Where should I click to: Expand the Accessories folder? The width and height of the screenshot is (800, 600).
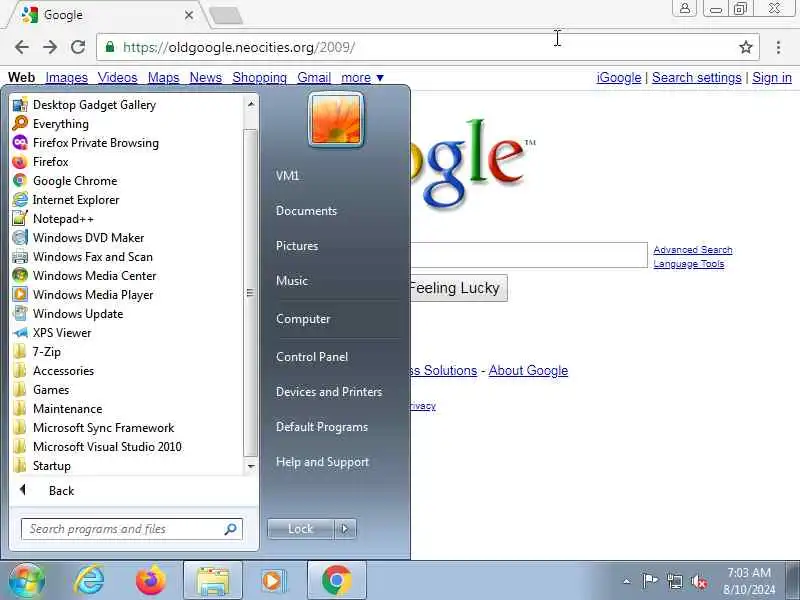[x=63, y=370]
